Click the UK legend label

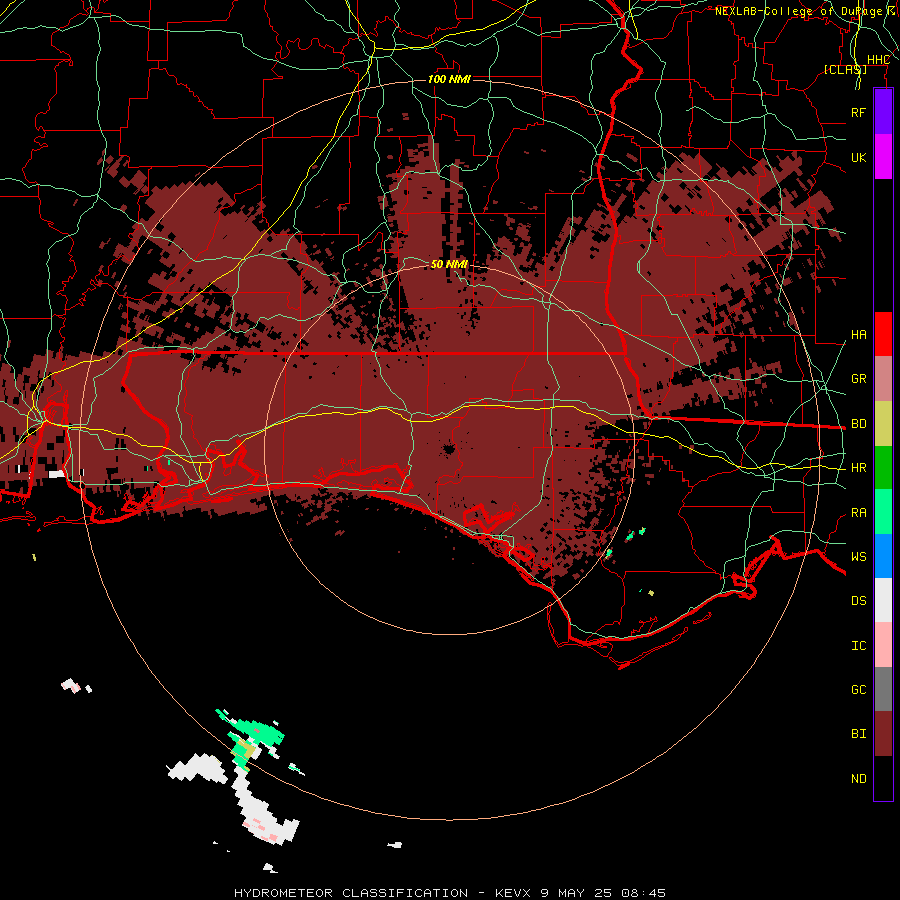coord(858,157)
